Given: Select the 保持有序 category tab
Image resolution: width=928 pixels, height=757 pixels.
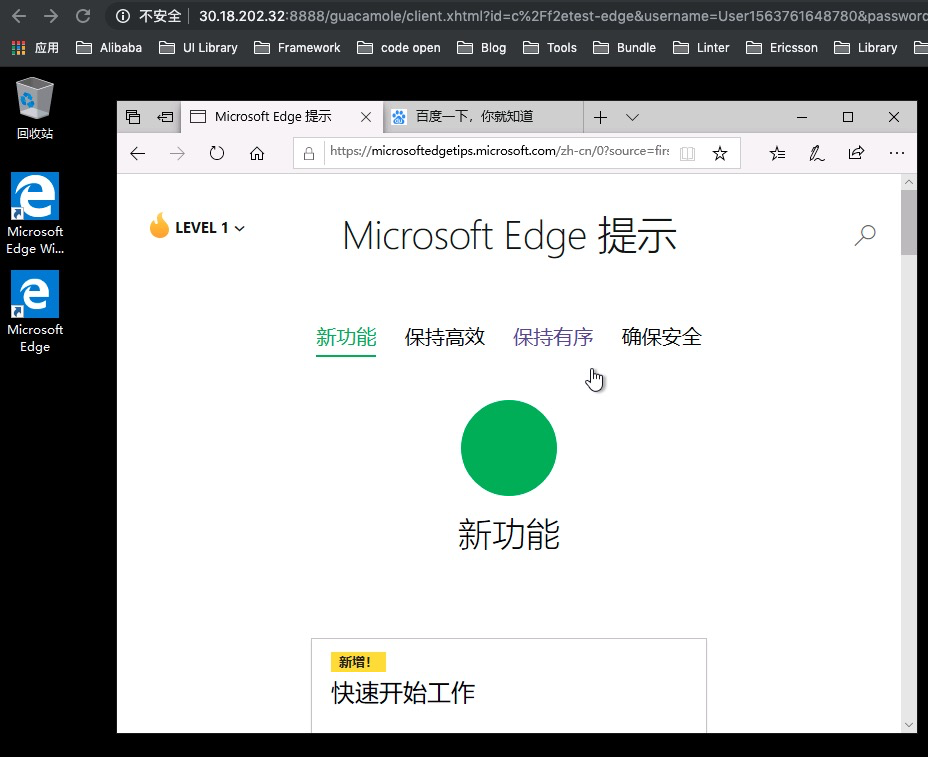Looking at the screenshot, I should click(553, 337).
